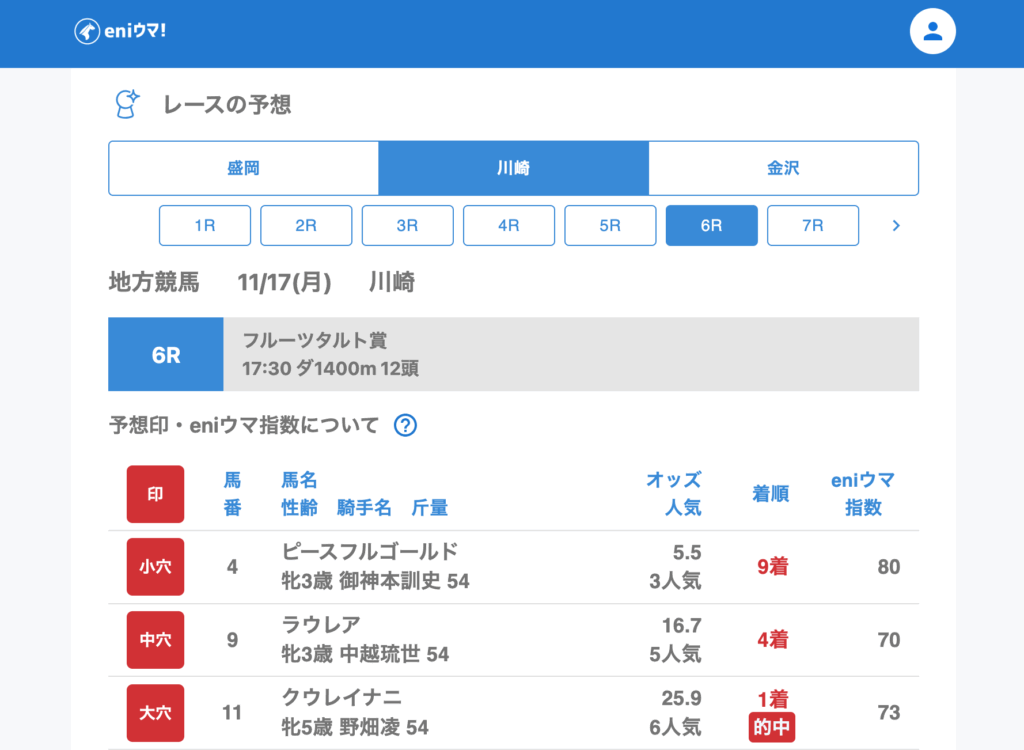Click horse name ピースフルゴールド
This screenshot has height=750, width=1024.
tap(370, 552)
